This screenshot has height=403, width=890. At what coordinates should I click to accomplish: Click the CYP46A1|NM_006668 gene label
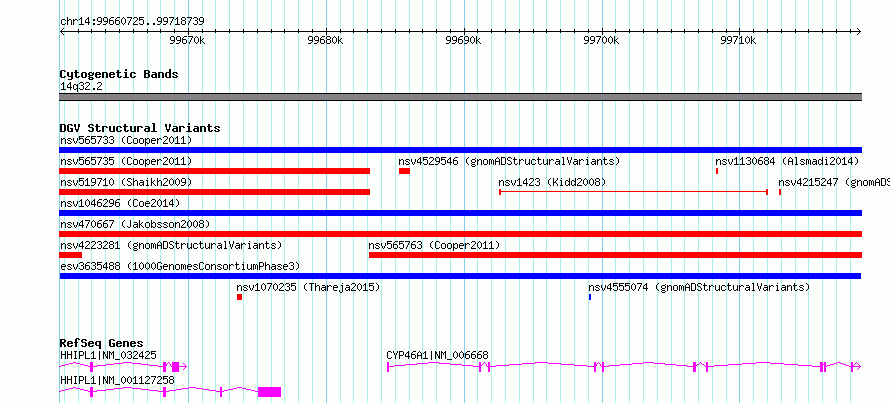(437, 355)
